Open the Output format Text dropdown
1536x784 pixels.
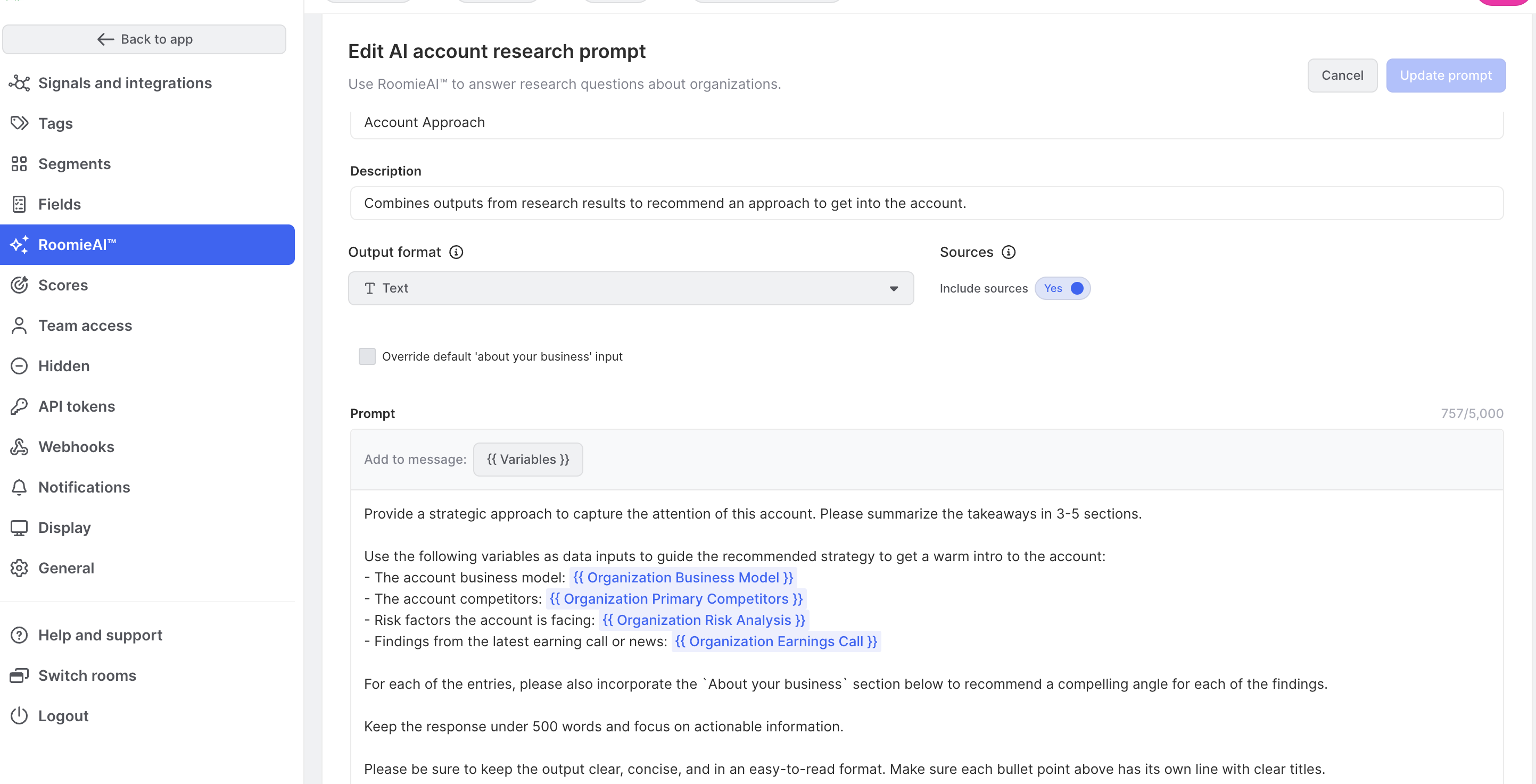pos(630,288)
